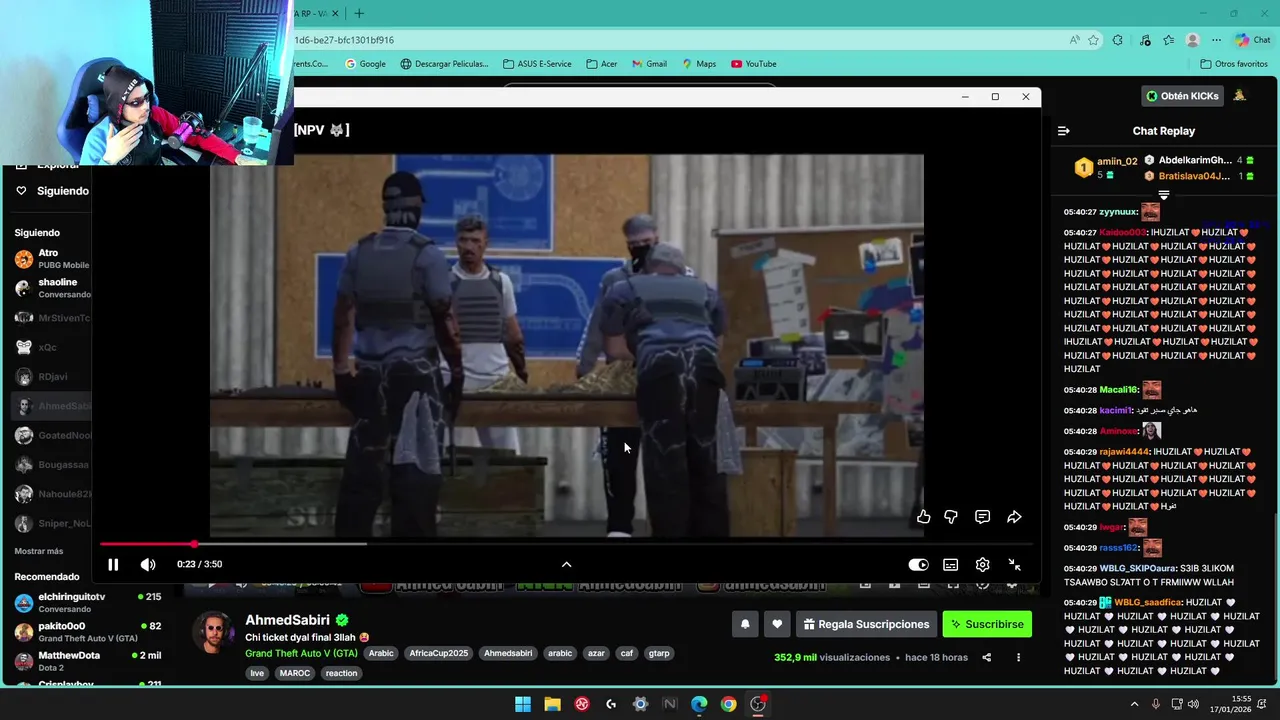The width and height of the screenshot is (1280, 720).
Task: Toggle follow heart on AhmedSabiri channel
Action: 777,624
